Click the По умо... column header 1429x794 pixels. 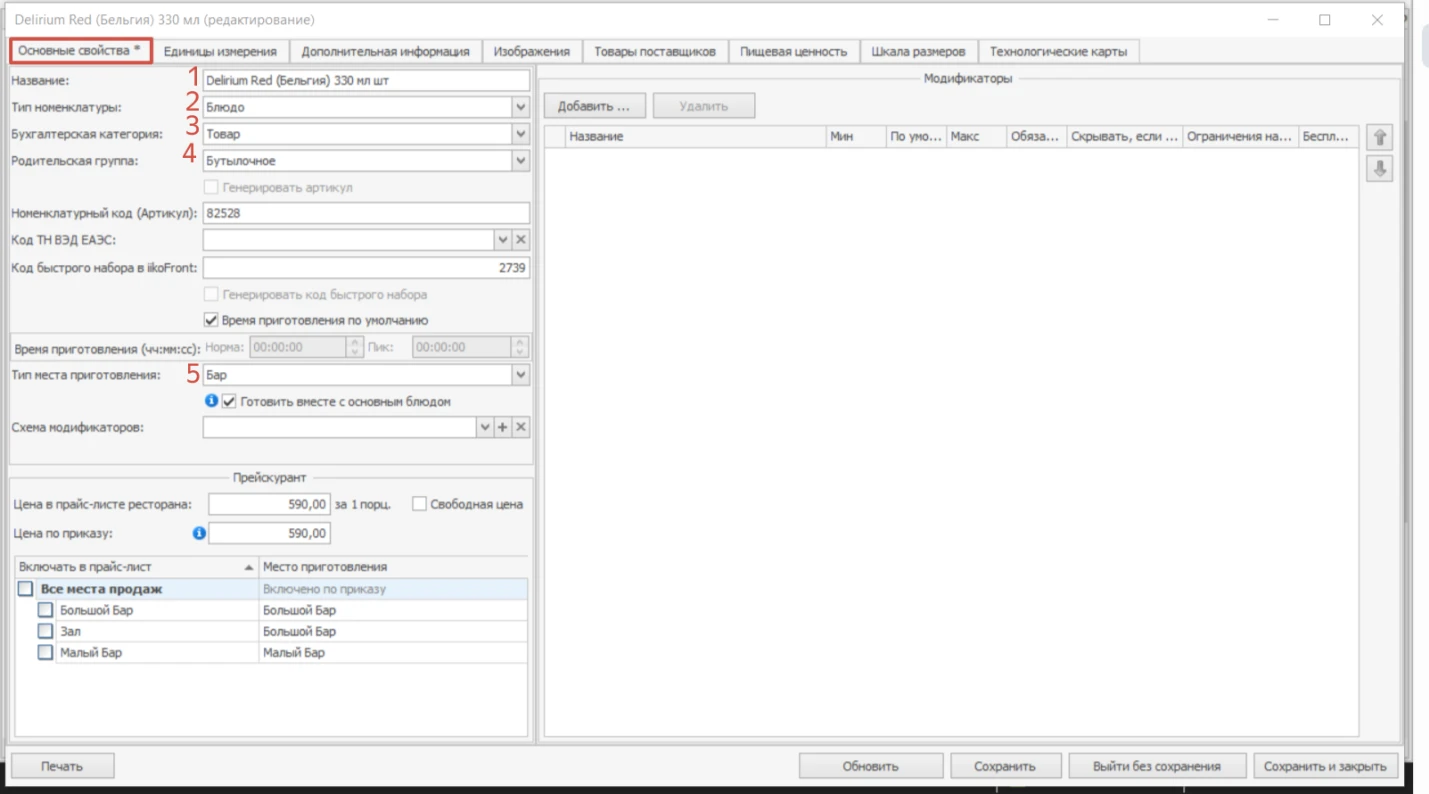coord(917,137)
